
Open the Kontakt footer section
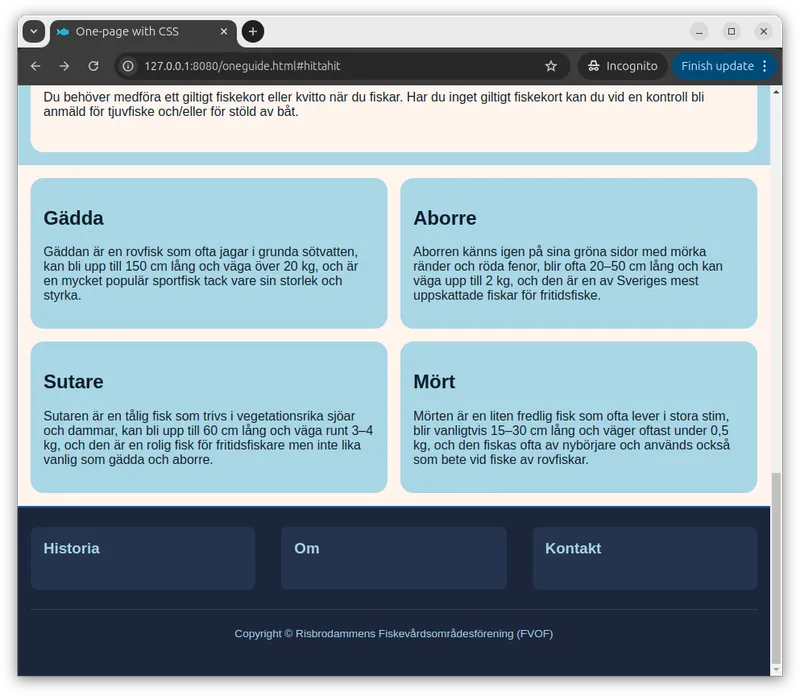click(x=573, y=548)
